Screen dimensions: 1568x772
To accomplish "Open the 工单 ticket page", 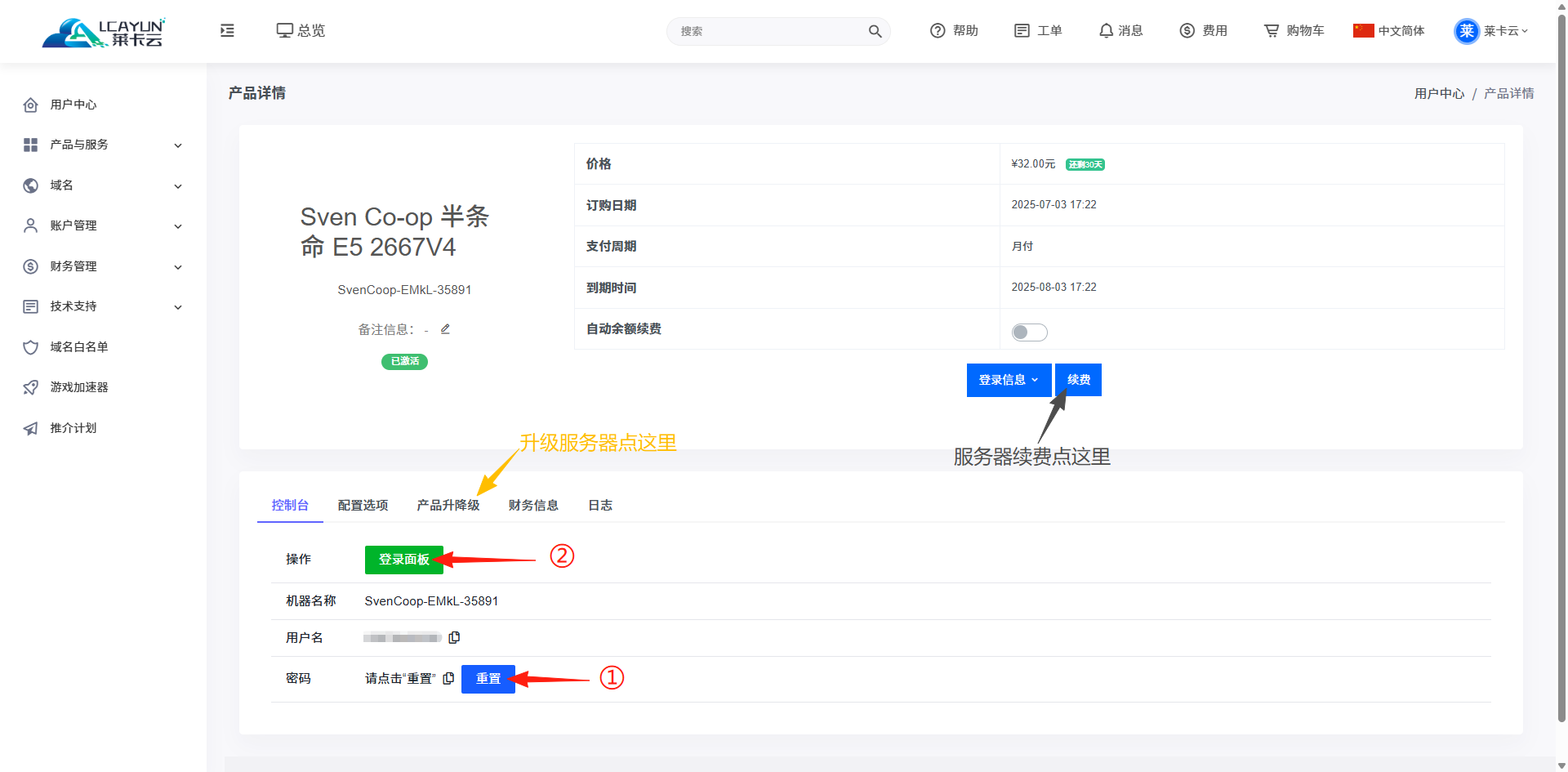I will point(1038,30).
